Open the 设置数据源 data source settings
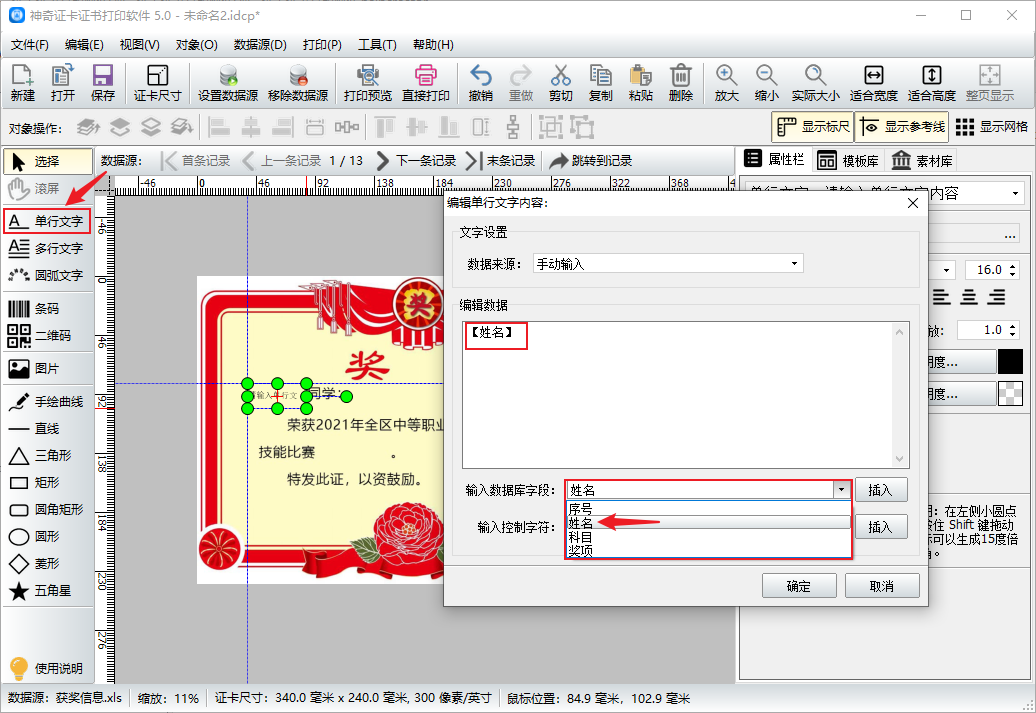This screenshot has width=1036, height=713. [x=228, y=83]
